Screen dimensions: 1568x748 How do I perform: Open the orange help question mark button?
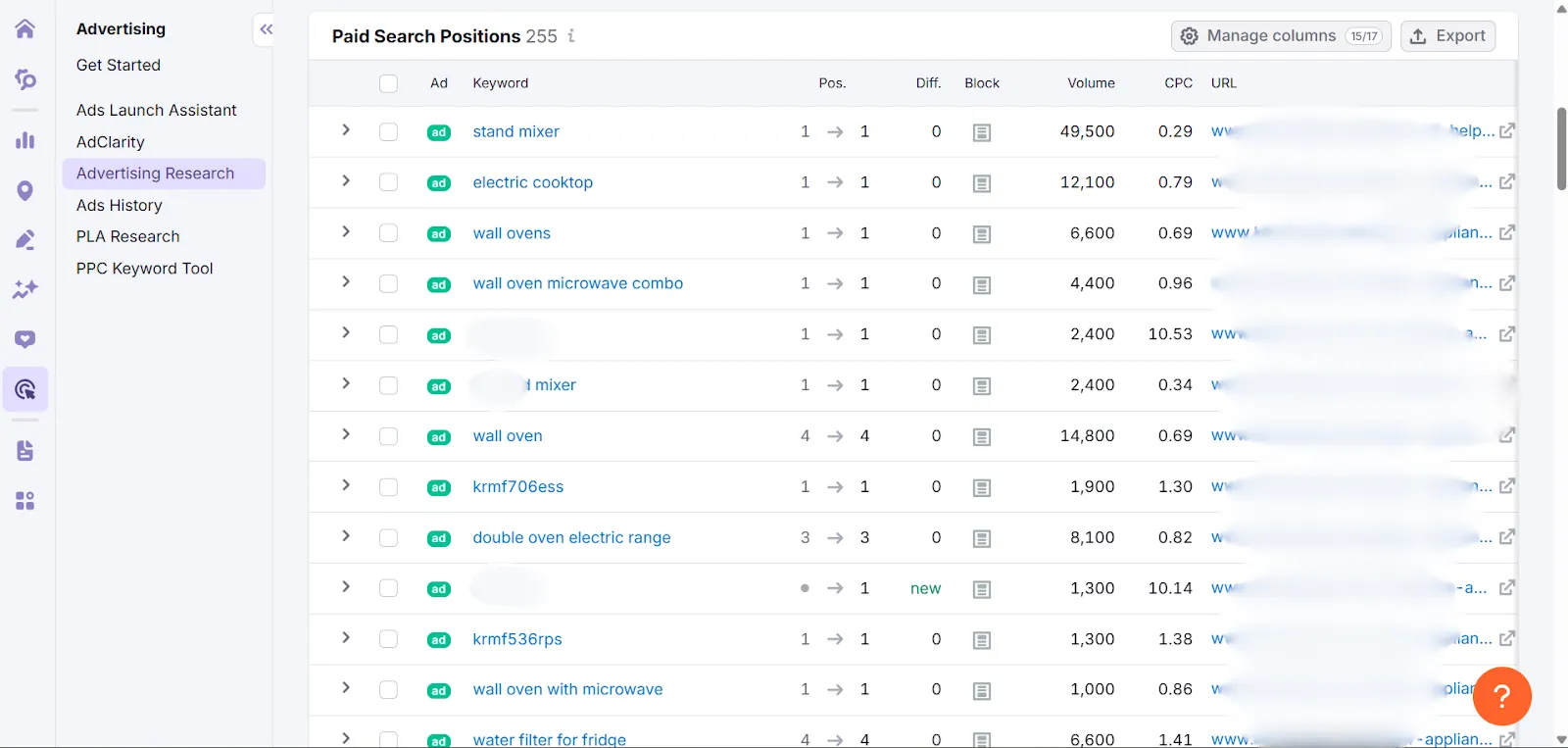[1501, 696]
